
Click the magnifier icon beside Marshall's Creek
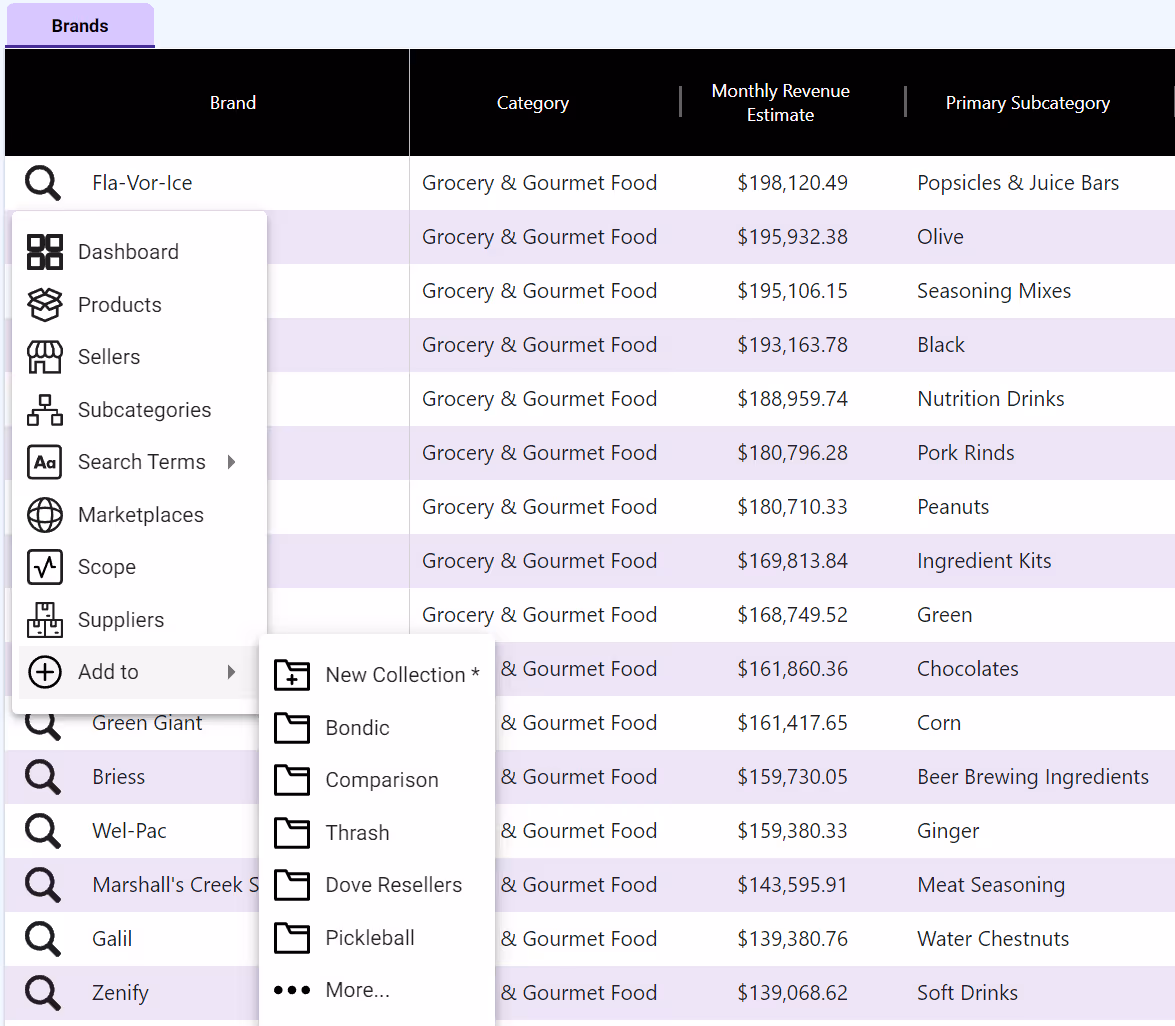(43, 885)
